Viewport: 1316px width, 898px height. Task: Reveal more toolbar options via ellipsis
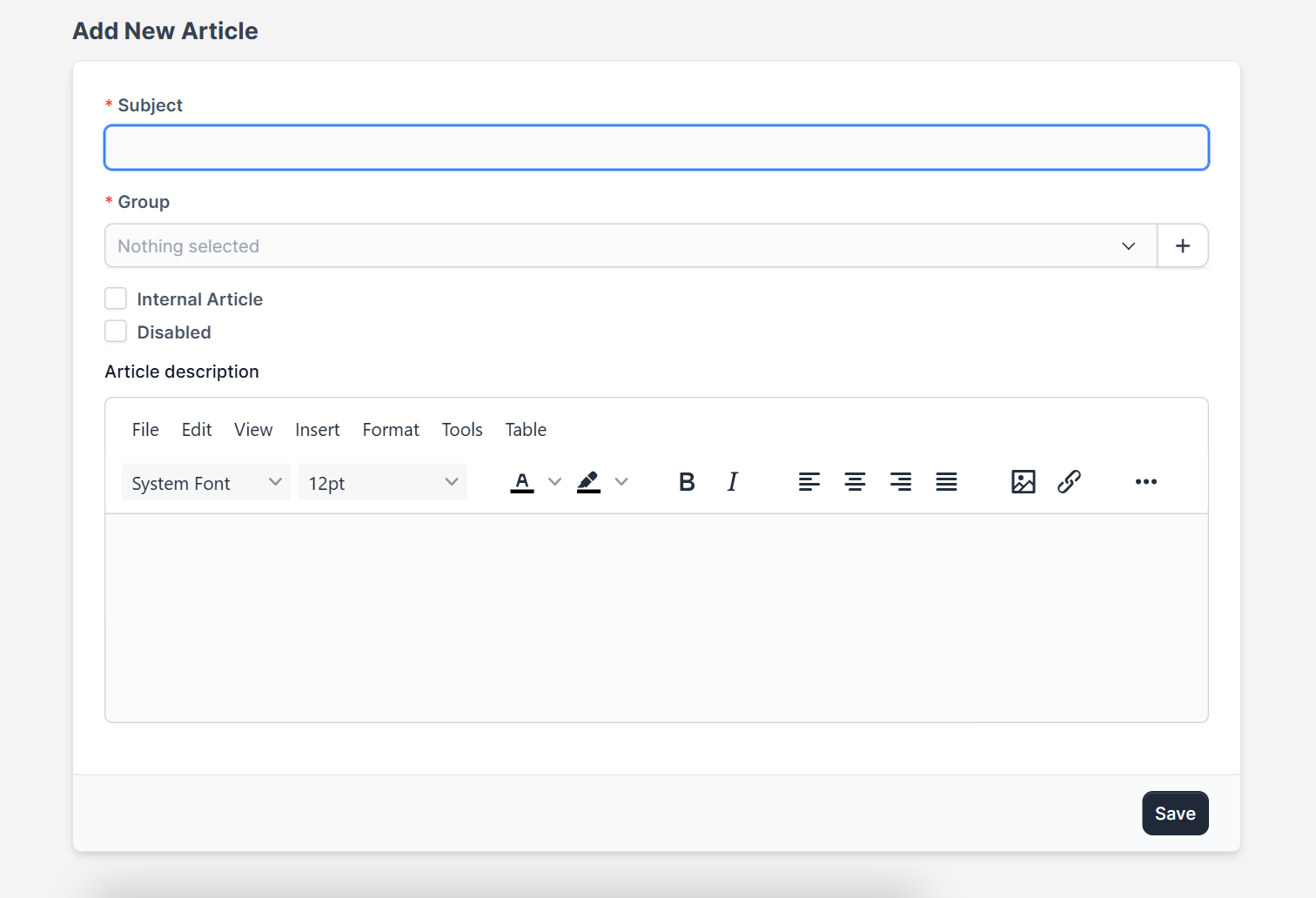1146,482
